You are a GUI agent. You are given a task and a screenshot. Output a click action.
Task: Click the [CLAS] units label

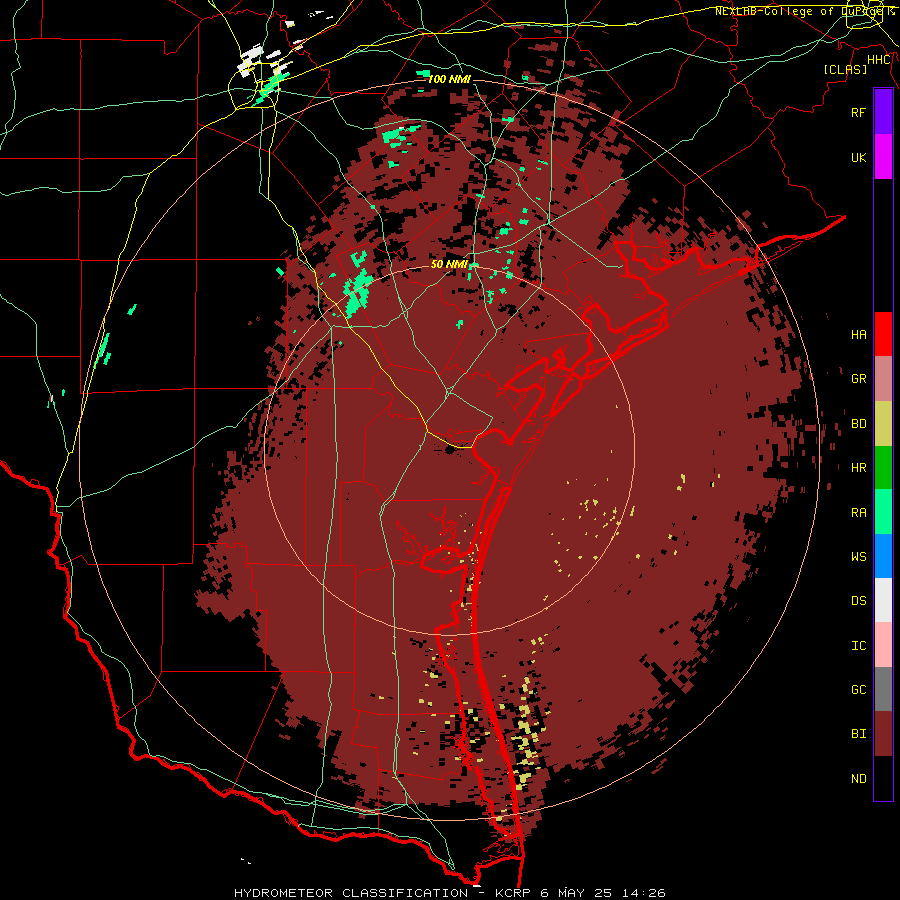845,69
